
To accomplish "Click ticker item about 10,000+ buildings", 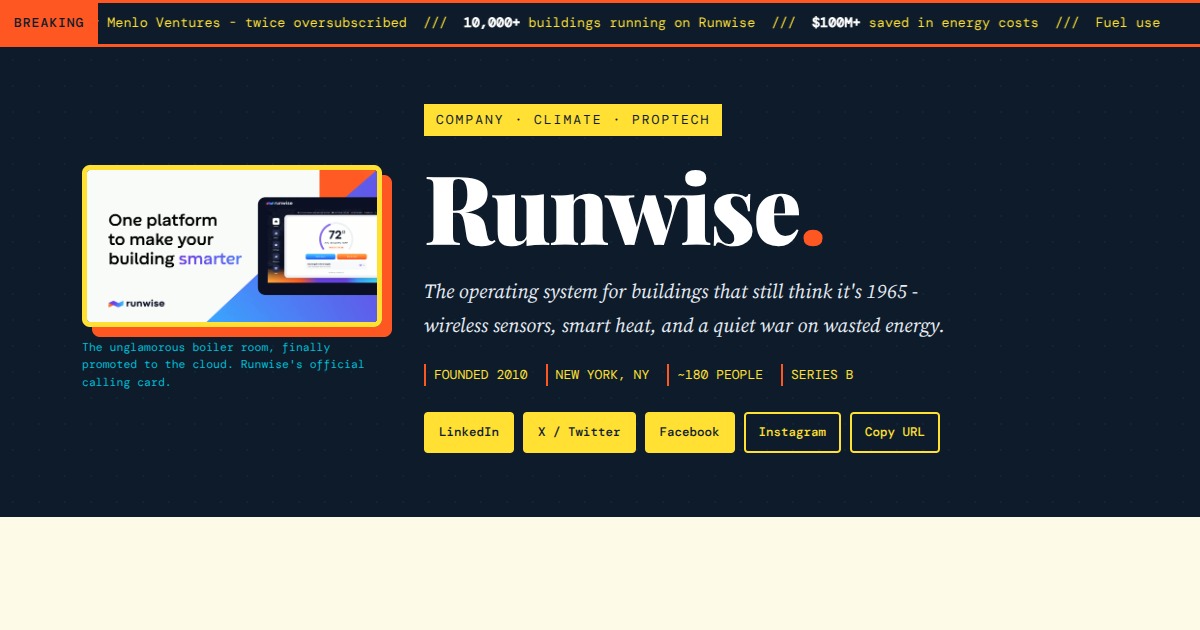I will (609, 23).
